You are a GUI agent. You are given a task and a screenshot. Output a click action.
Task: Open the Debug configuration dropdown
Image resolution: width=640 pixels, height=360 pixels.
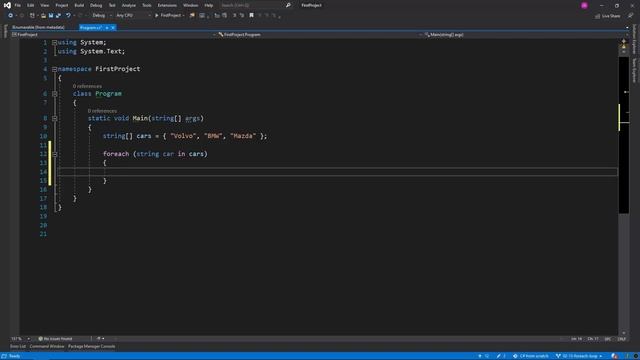pos(102,16)
